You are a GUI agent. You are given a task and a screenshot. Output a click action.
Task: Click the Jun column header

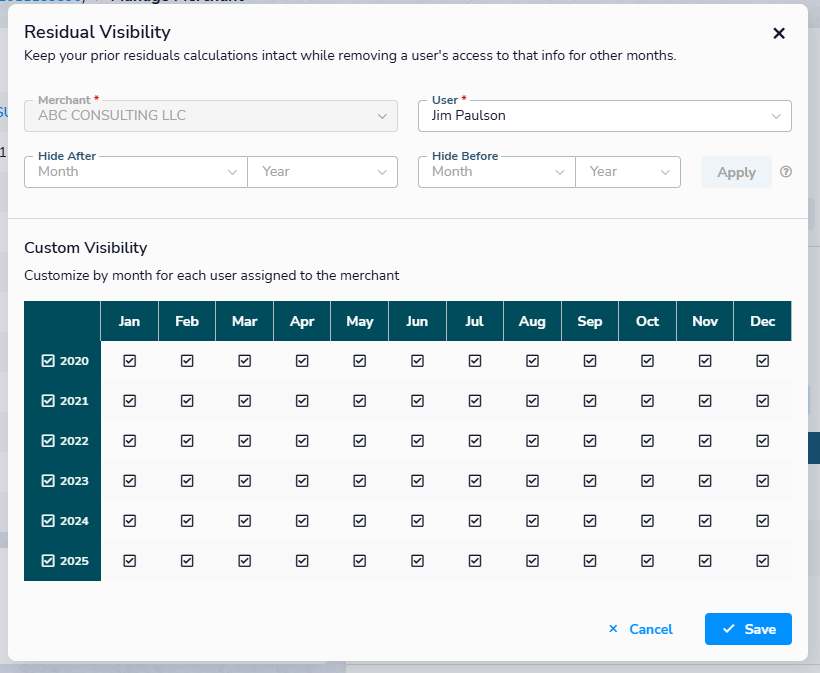click(x=417, y=321)
